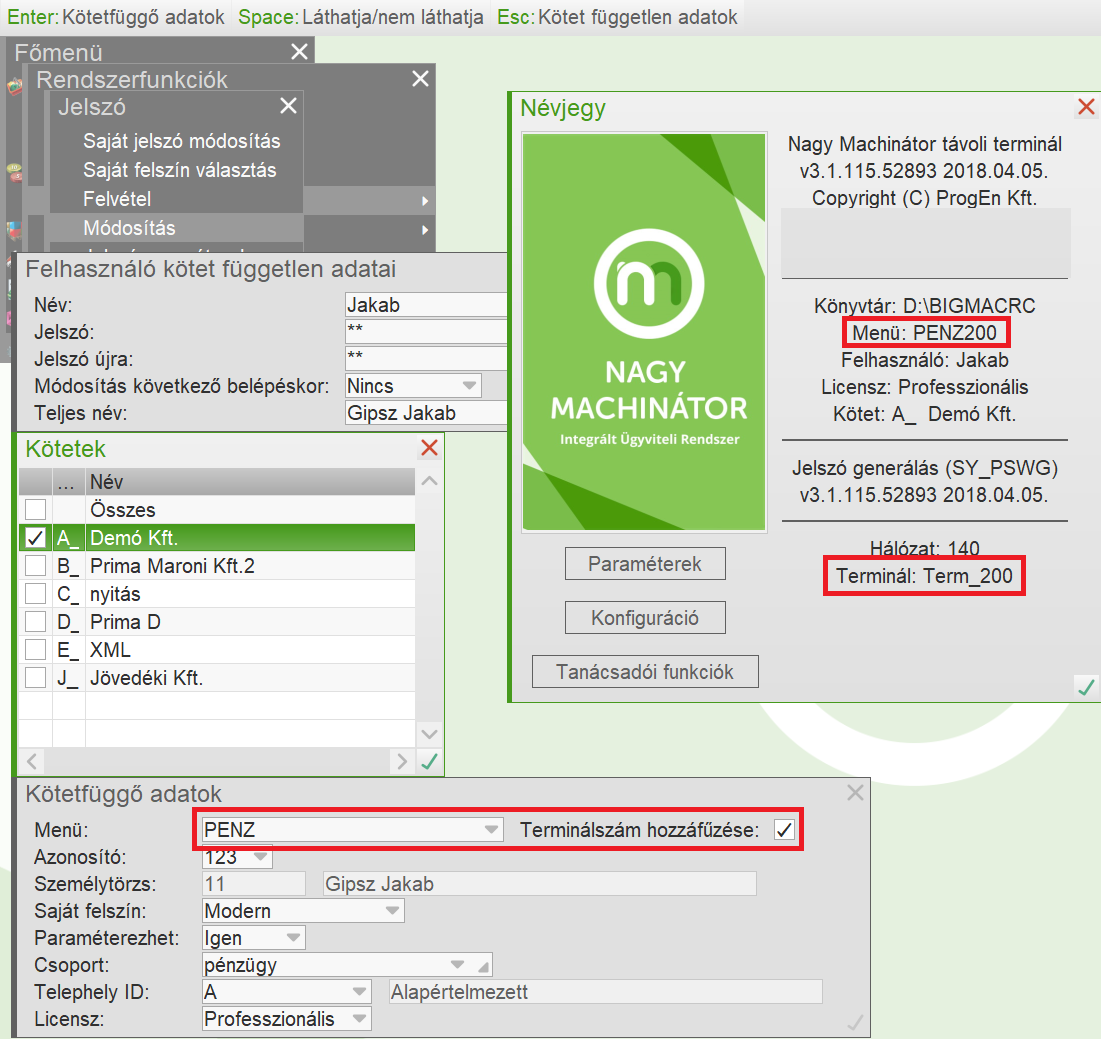Select the Jövedéki Kft. row name
This screenshot has height=1039, width=1101.
coord(146,678)
